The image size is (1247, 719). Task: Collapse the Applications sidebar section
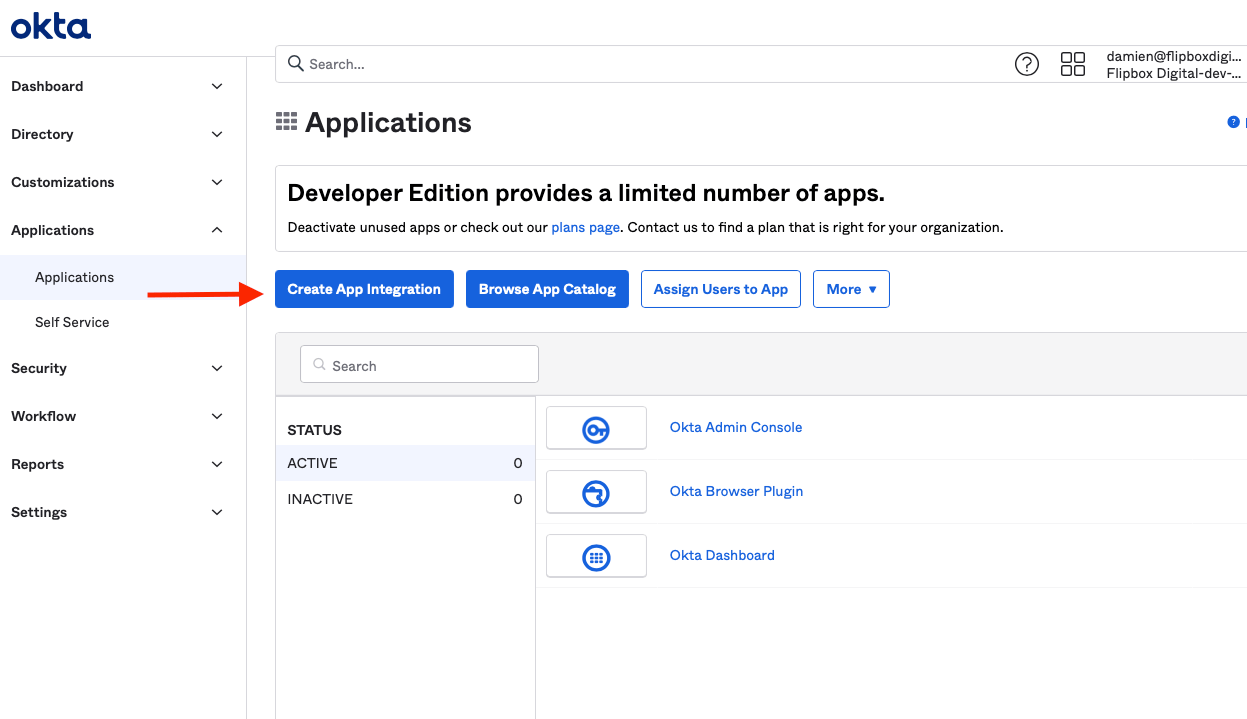[x=115, y=230]
